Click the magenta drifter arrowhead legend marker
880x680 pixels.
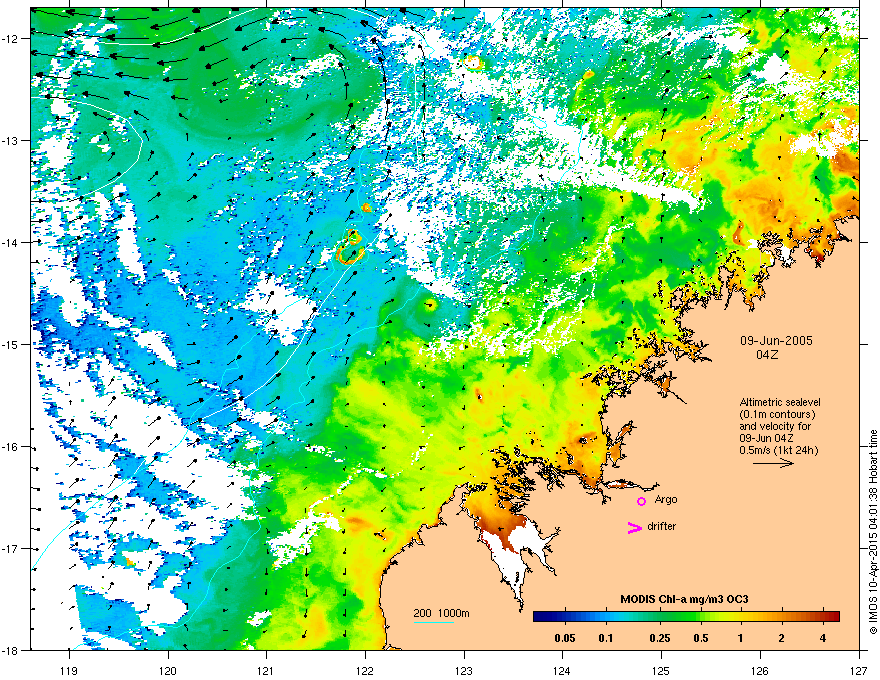click(x=634, y=527)
